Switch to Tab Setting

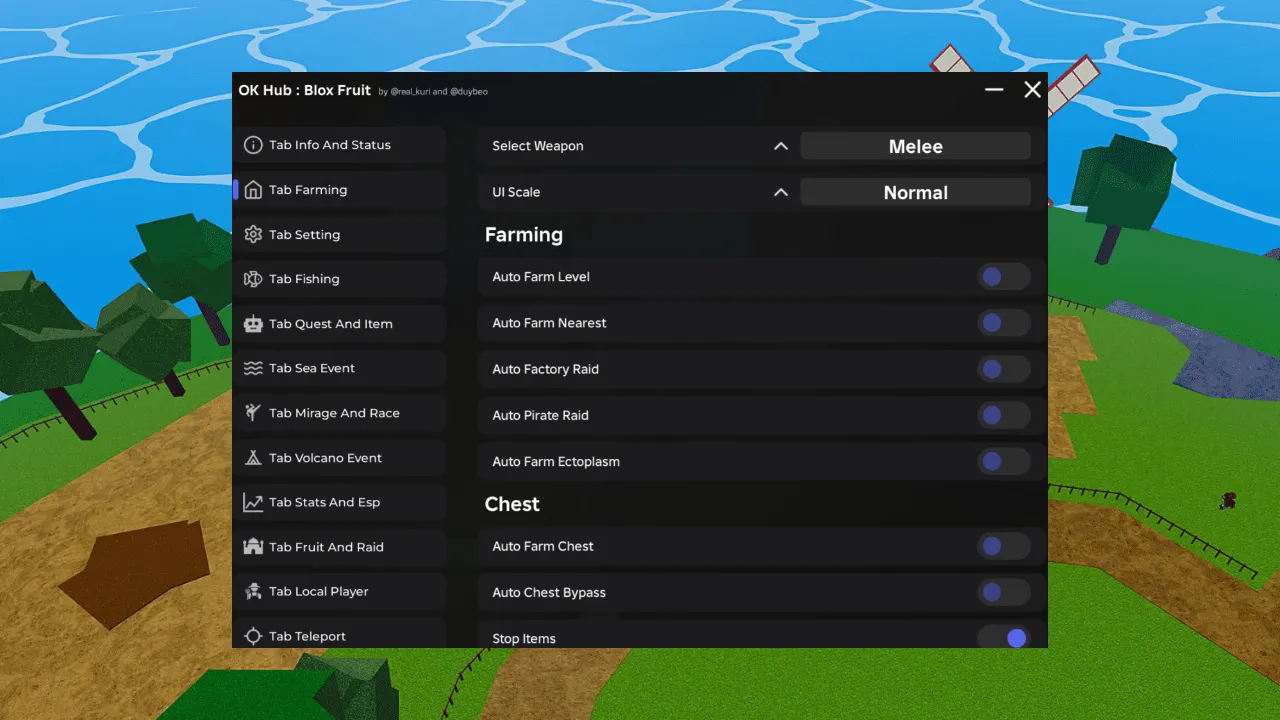coord(340,234)
